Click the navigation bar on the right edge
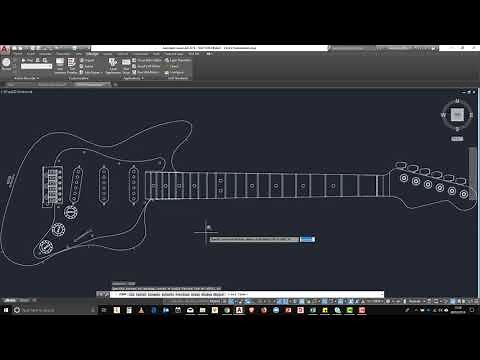 pos(472,173)
